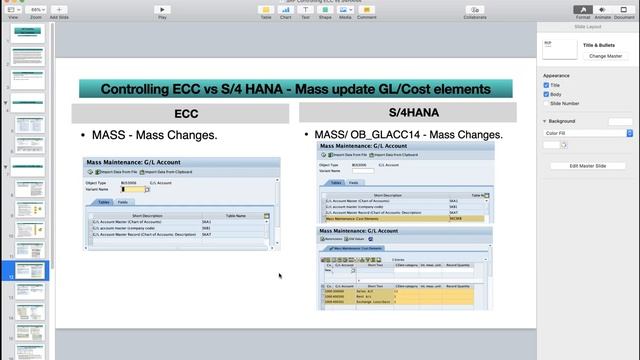Select slide 2 thumbnail in navigator
Screen dimensions: 640x360
coord(28,56)
